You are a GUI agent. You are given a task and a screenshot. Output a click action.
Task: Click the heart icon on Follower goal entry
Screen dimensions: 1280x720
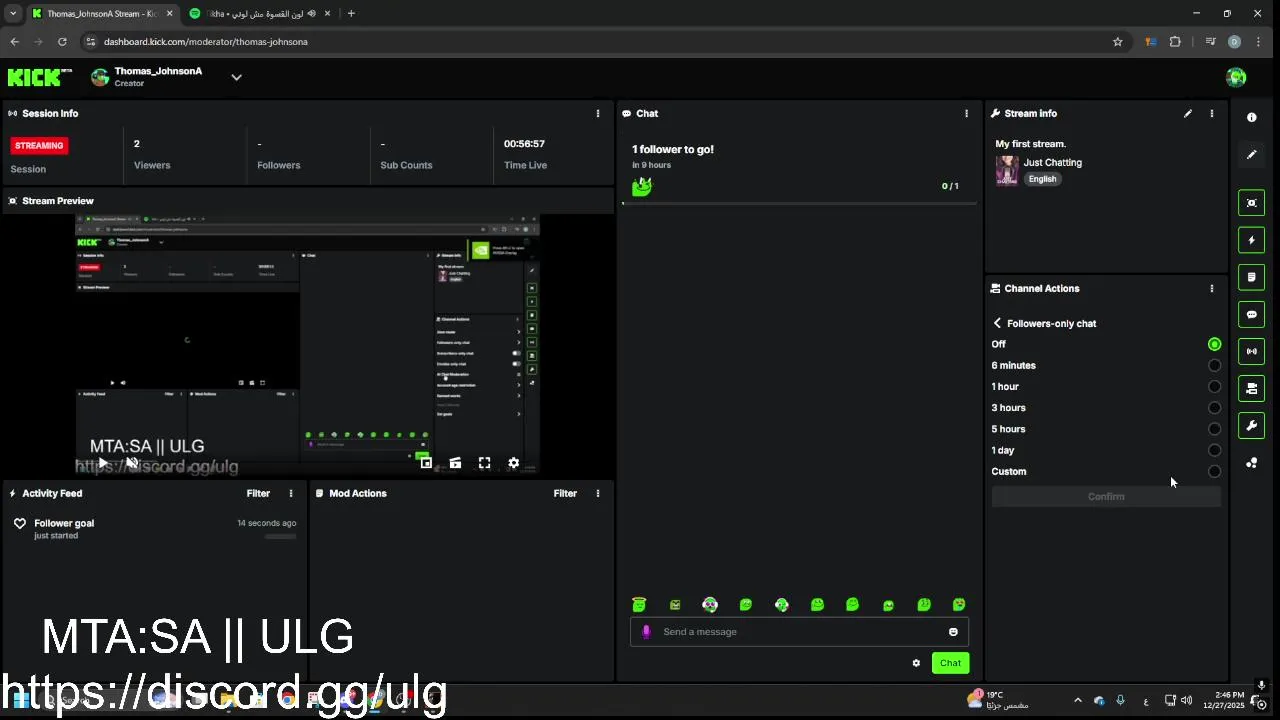point(20,524)
